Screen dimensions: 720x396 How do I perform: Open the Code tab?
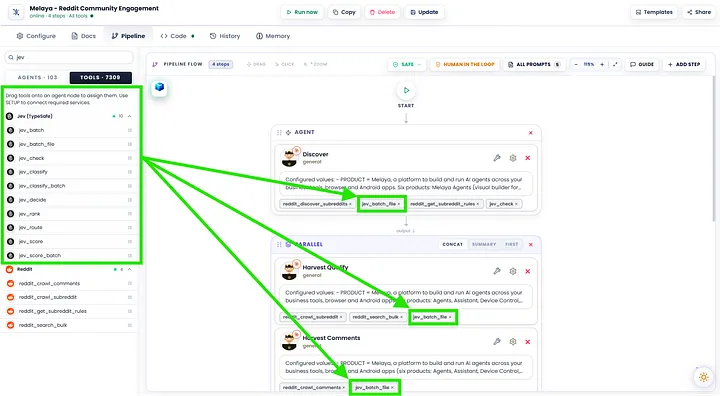[177, 36]
